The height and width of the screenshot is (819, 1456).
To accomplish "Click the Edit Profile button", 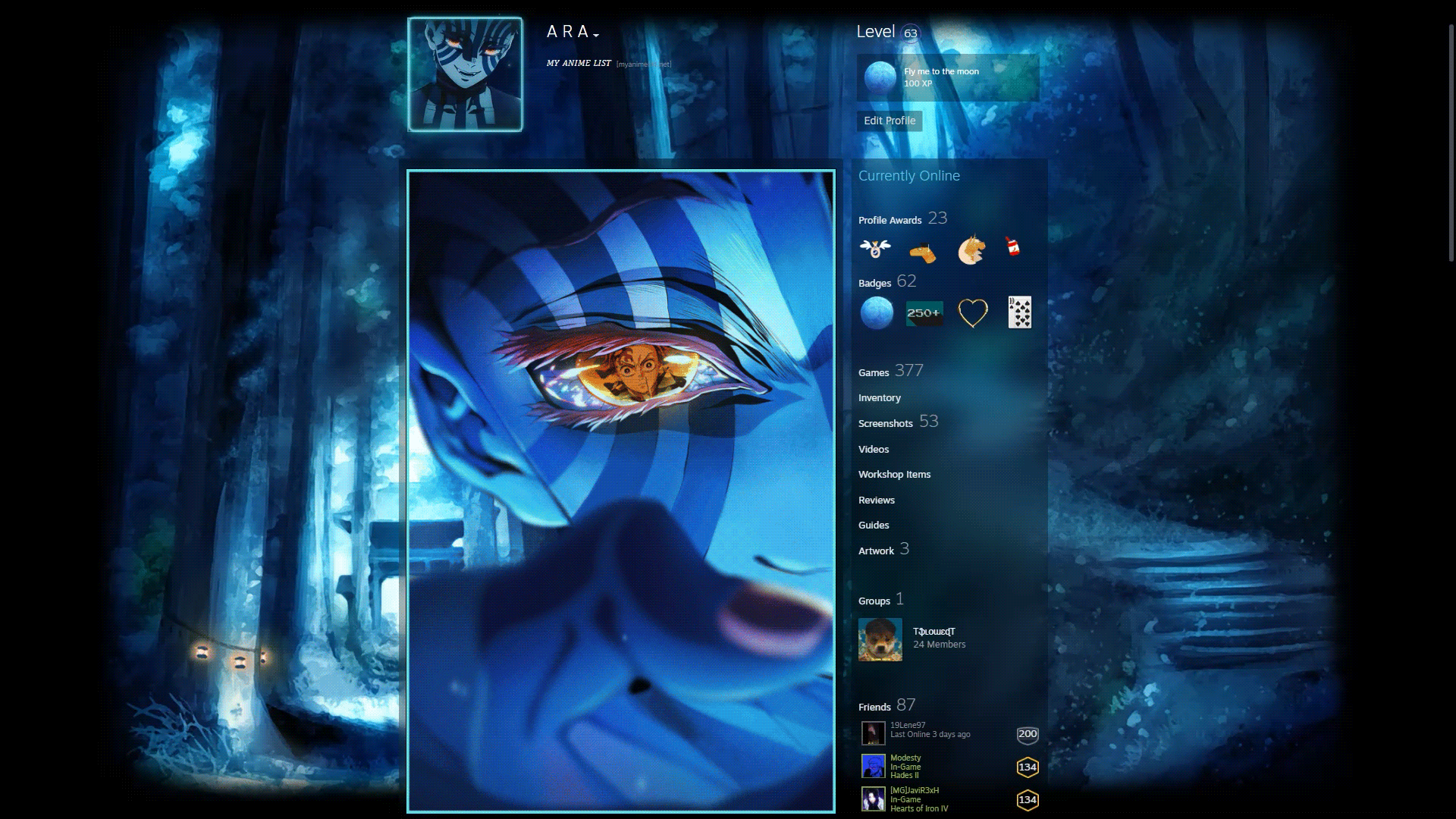I will click(x=890, y=121).
